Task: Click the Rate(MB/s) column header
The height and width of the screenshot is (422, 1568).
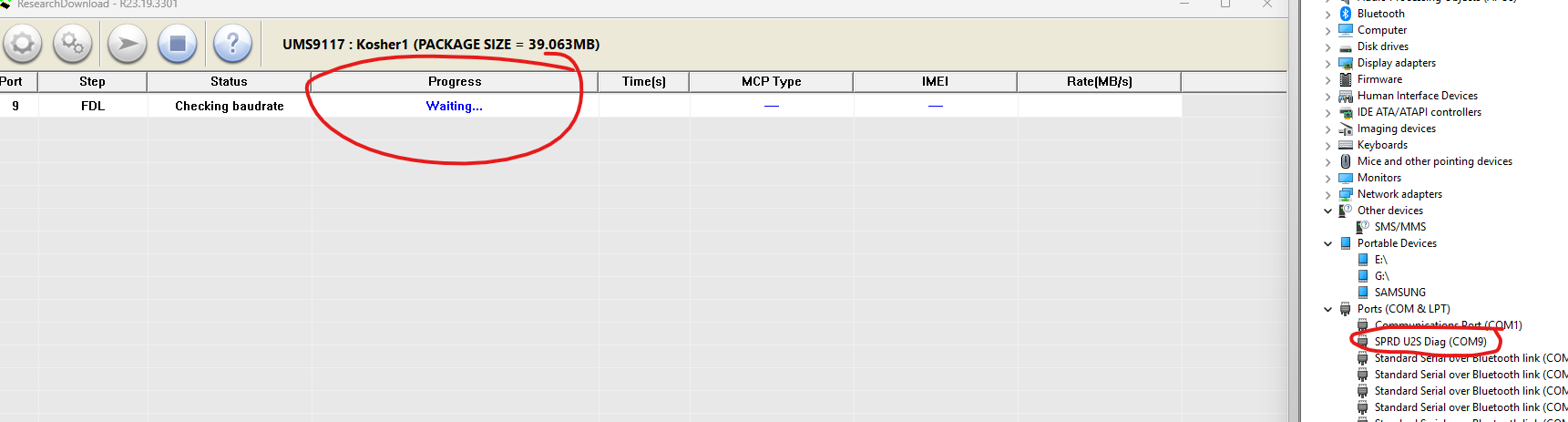Action: point(1099,81)
